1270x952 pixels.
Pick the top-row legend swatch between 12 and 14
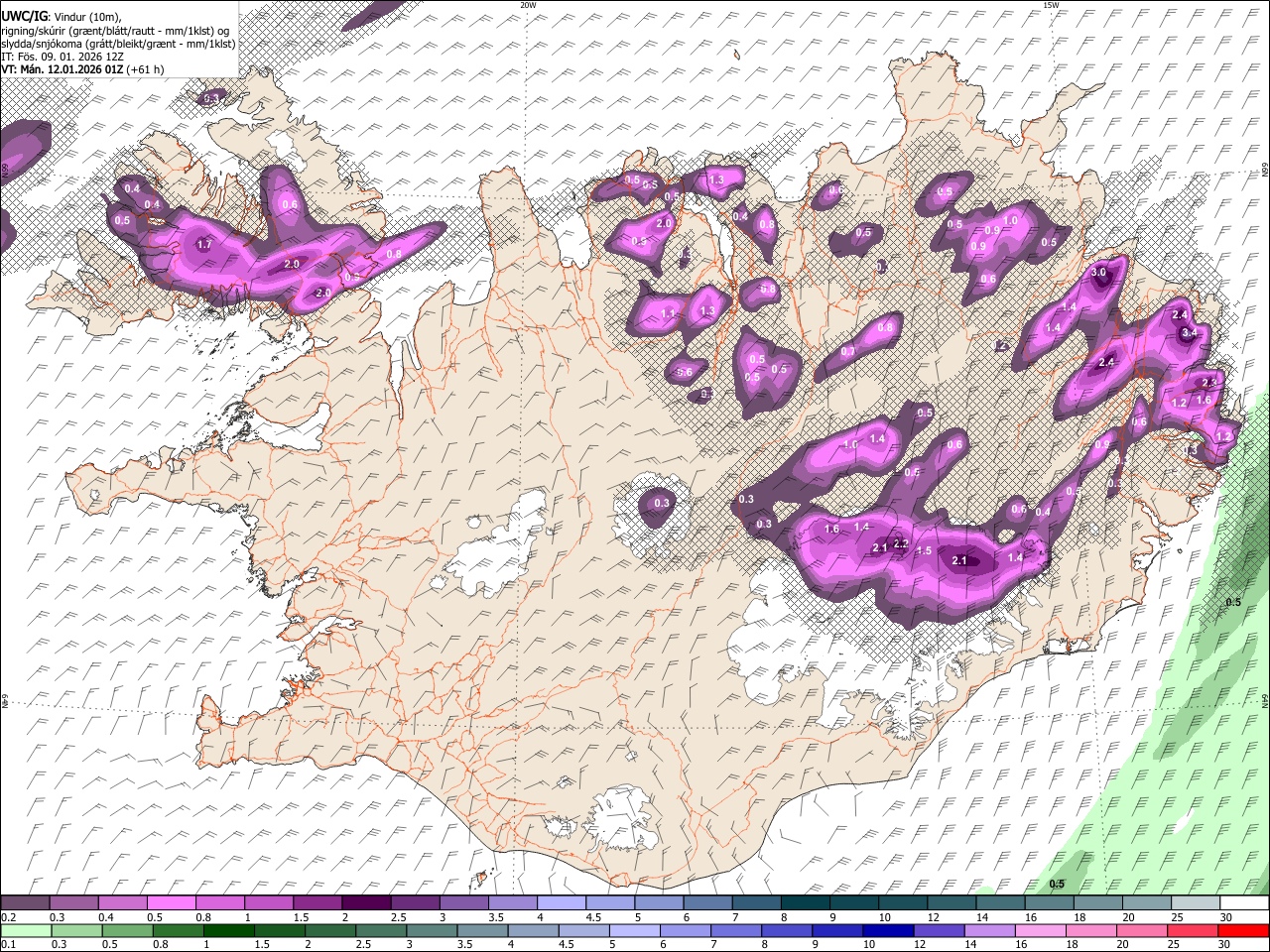tap(952, 903)
